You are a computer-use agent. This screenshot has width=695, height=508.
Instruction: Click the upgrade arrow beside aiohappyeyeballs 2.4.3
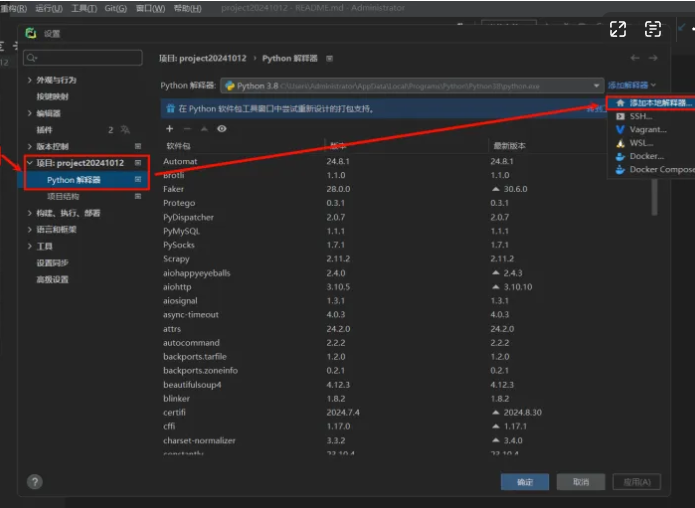click(x=496, y=273)
